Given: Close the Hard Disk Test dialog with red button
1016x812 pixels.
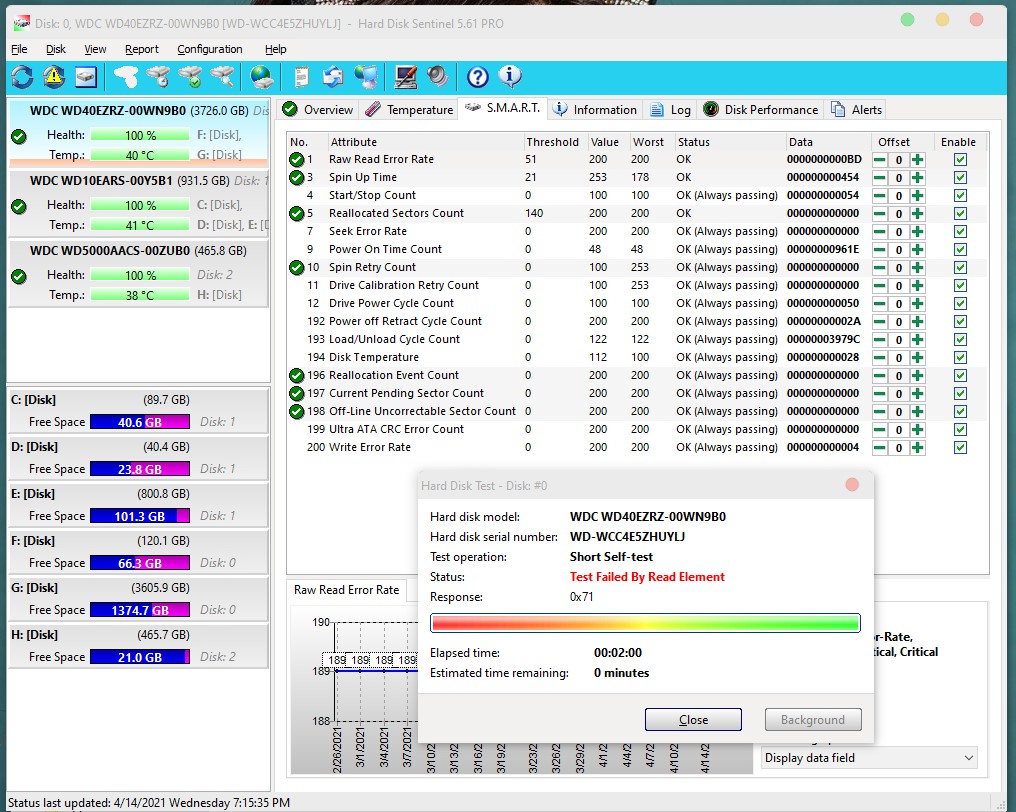Looking at the screenshot, I should pos(852,485).
